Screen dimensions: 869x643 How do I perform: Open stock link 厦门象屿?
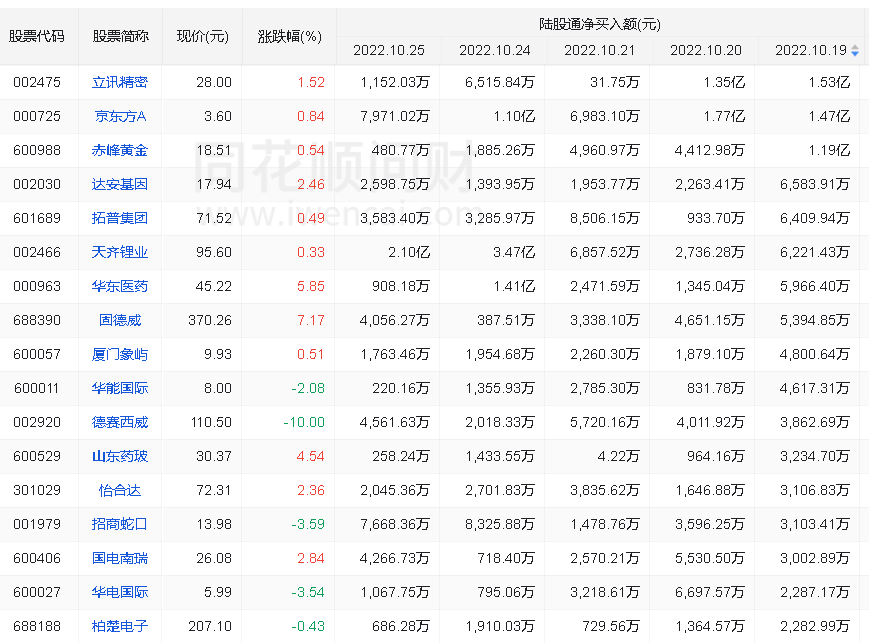[x=120, y=354]
